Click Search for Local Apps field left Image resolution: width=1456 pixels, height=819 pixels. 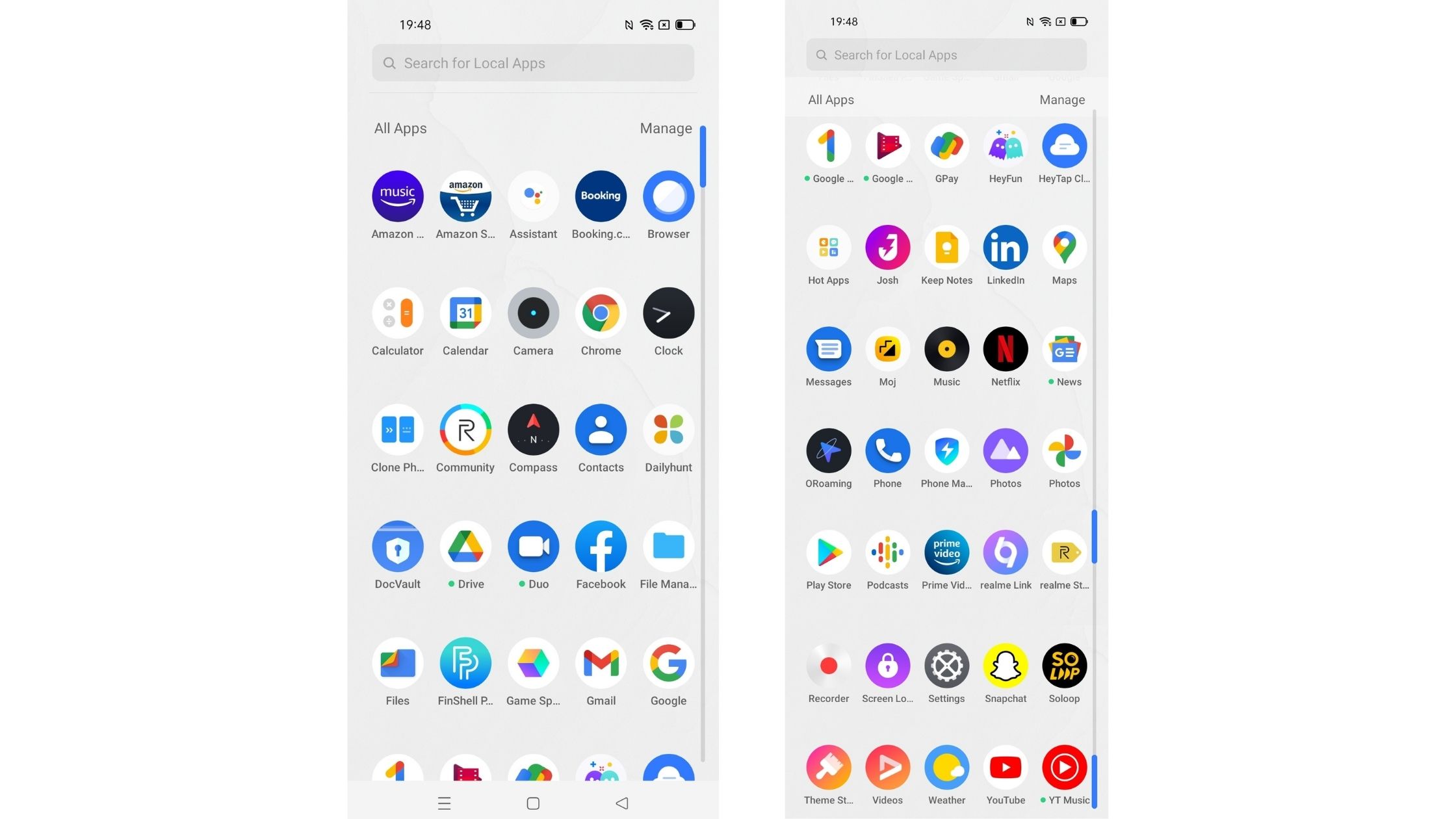coord(533,63)
